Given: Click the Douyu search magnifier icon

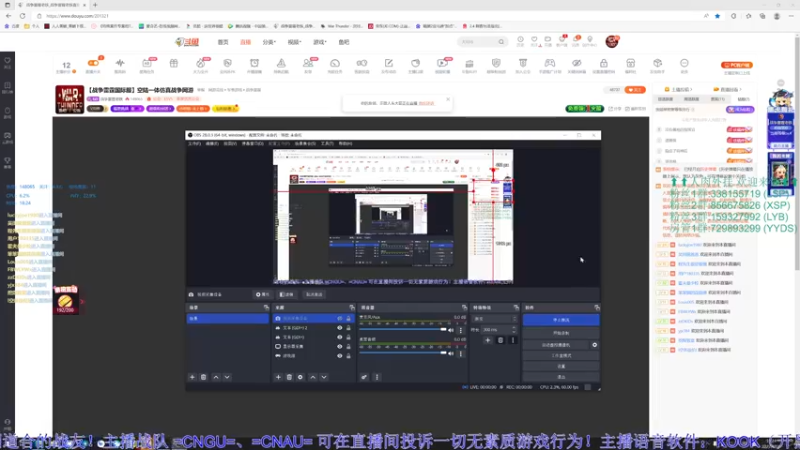Looking at the screenshot, I should point(501,42).
